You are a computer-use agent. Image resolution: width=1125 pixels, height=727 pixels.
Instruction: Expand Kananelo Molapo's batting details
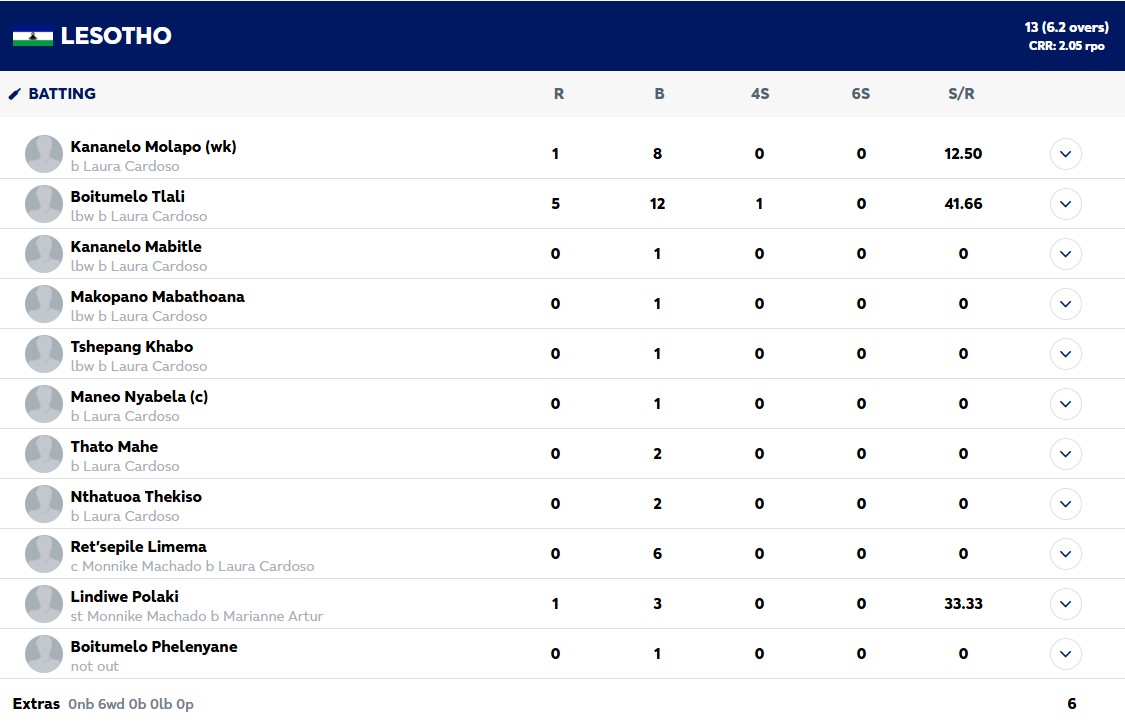(x=1065, y=154)
